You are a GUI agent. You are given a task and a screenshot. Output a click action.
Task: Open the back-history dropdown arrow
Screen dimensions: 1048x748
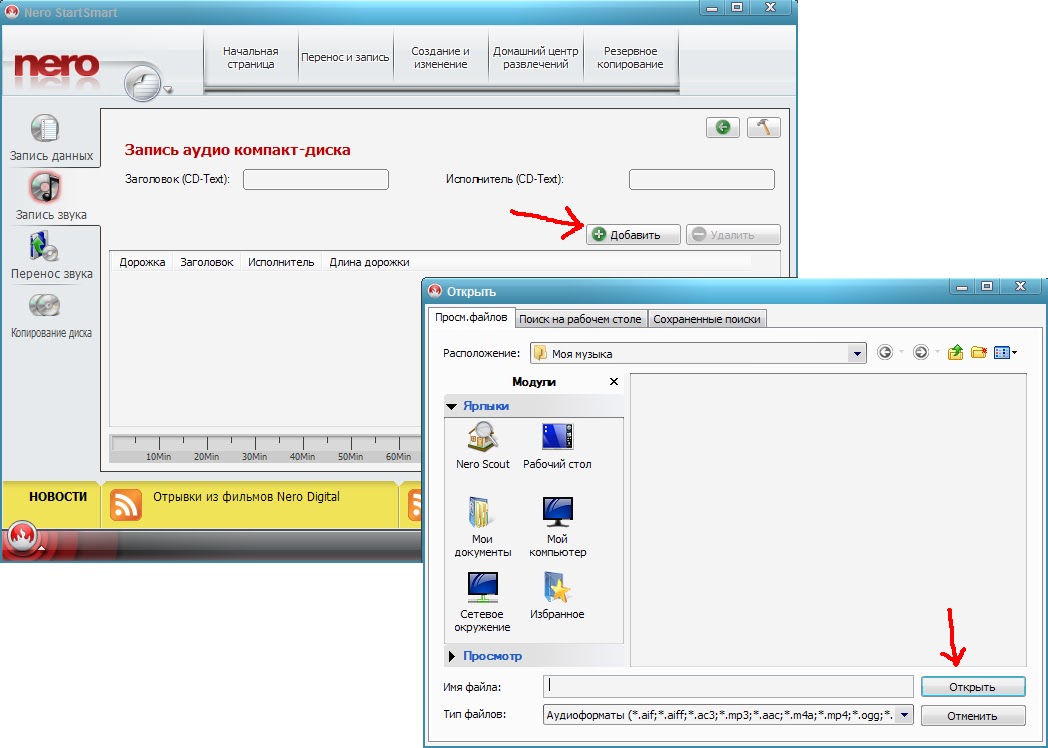click(901, 352)
